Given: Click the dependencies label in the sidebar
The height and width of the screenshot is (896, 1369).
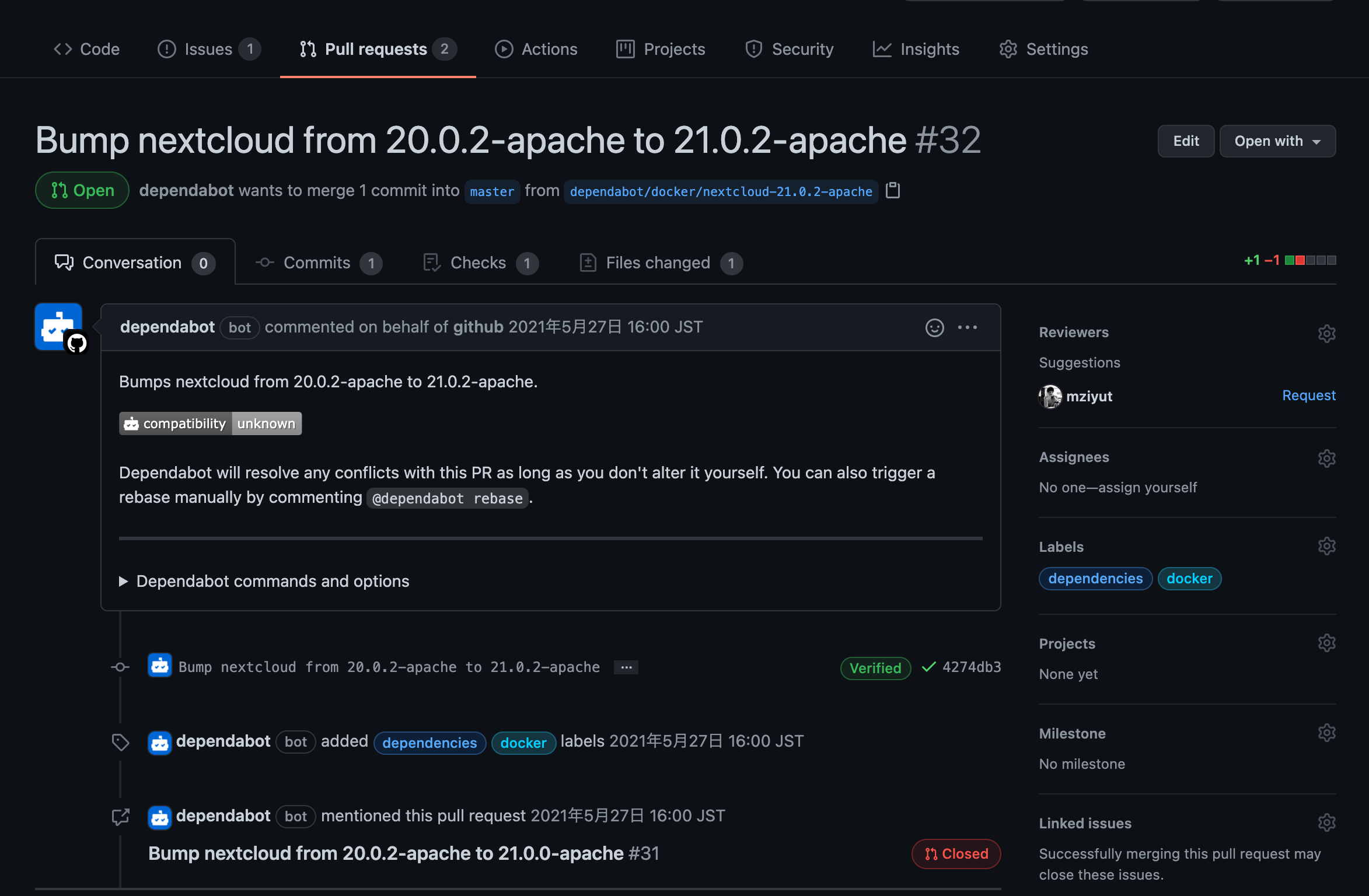Looking at the screenshot, I should 1095,579.
